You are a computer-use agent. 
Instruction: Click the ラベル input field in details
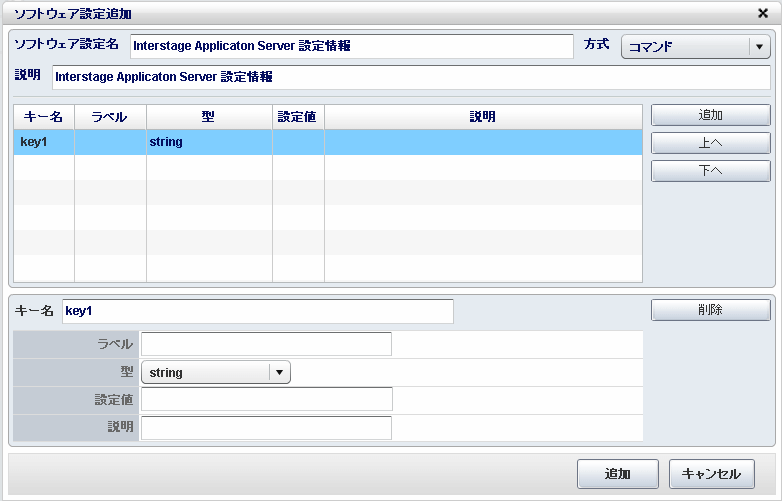(x=266, y=344)
